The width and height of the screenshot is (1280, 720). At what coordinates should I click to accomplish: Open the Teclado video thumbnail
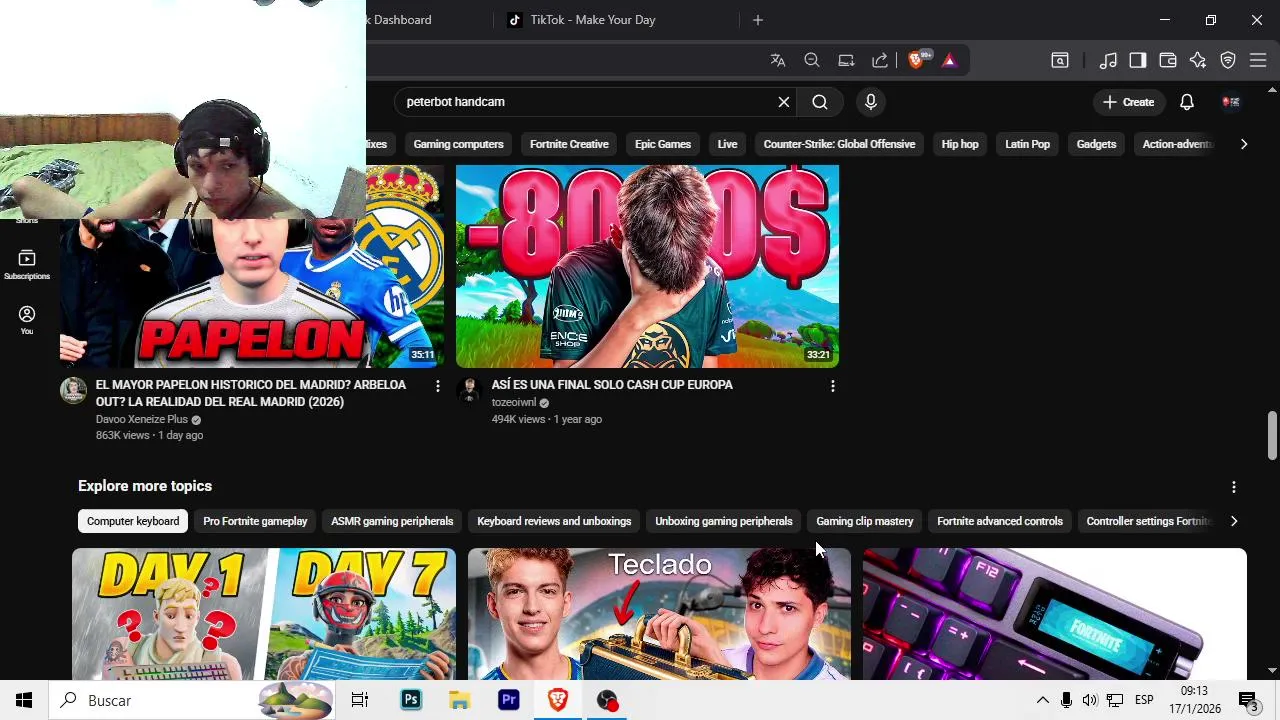[659, 614]
